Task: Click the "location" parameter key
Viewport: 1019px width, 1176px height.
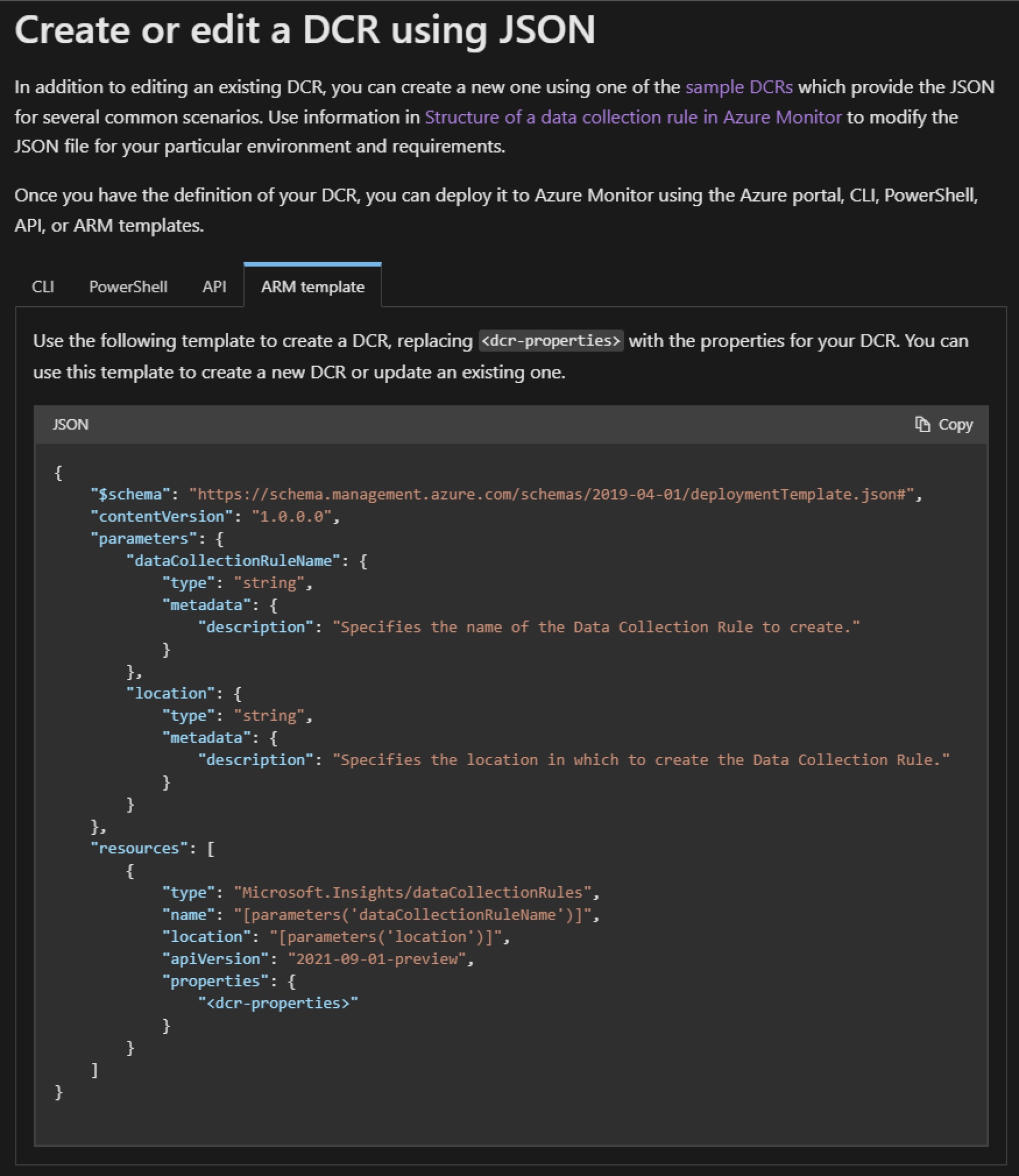Action: tap(170, 694)
